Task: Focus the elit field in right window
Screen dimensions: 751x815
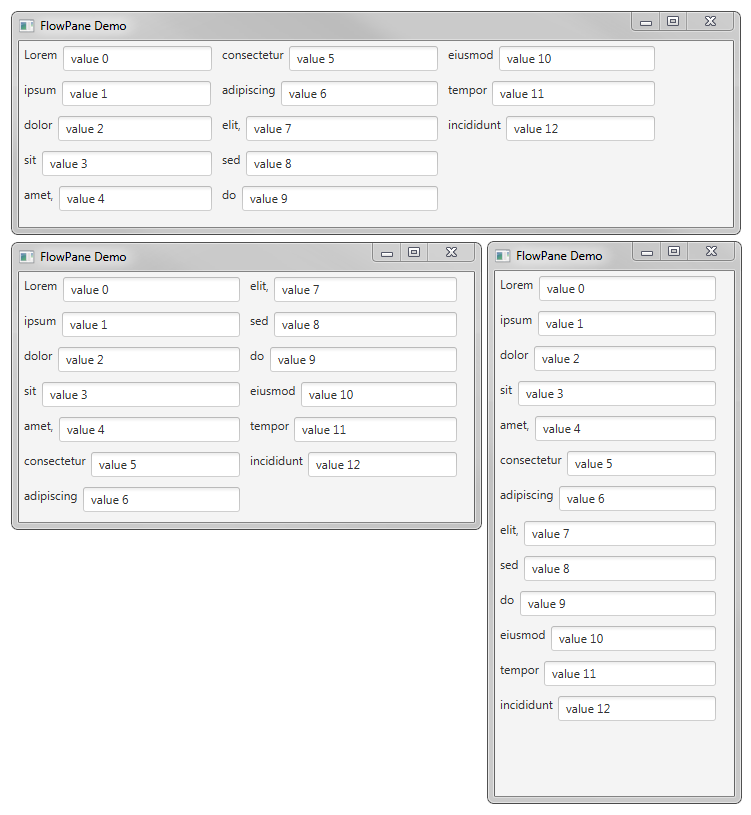Action: (620, 534)
